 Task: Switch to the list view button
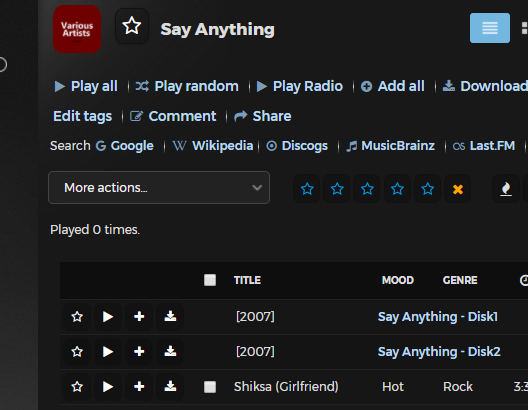pyautogui.click(x=490, y=28)
